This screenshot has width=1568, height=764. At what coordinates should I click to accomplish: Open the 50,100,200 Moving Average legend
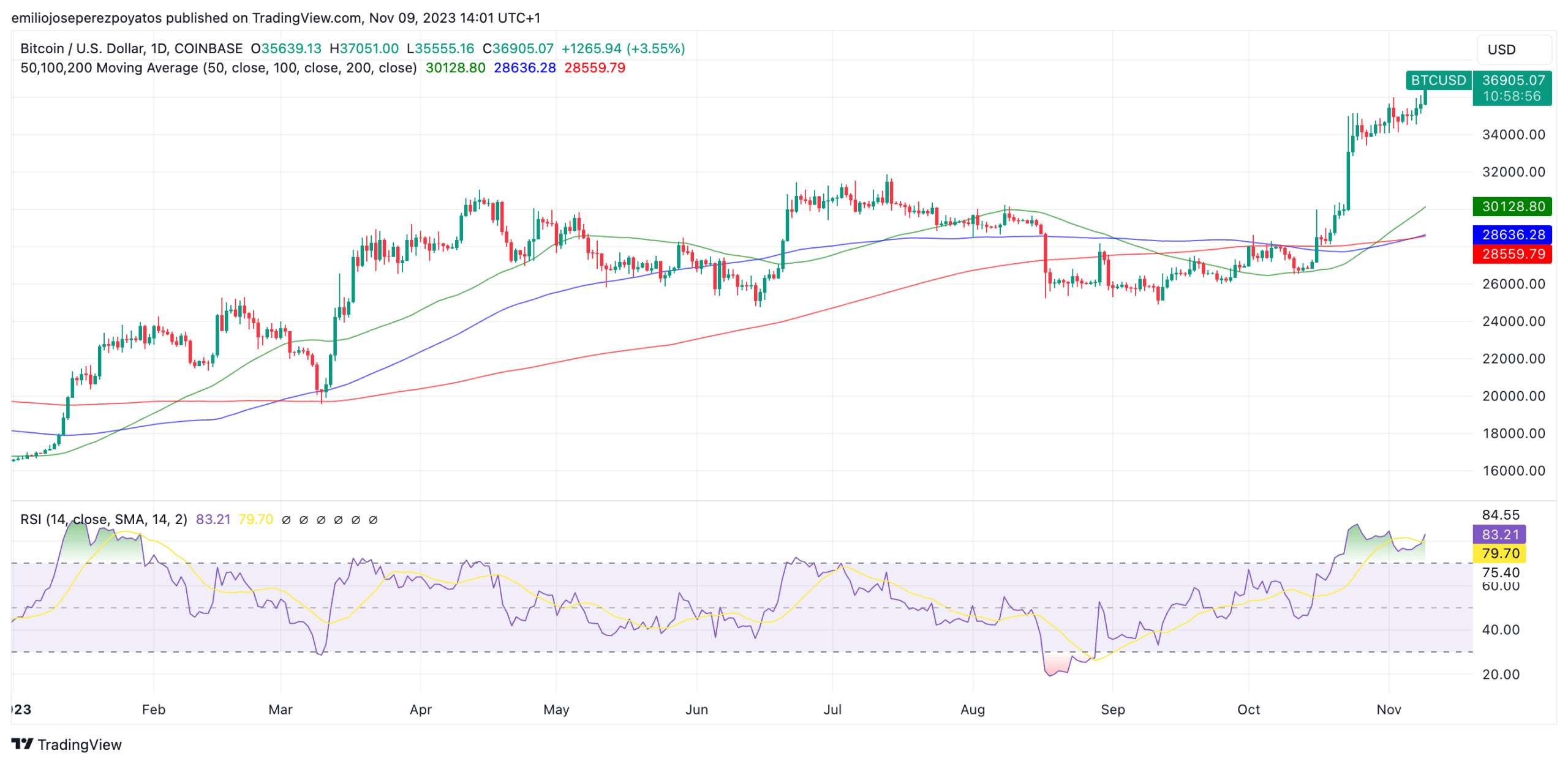[218, 68]
